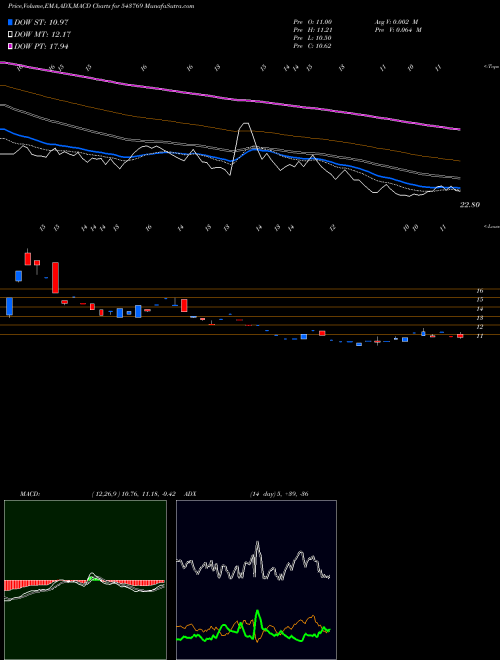Click the chart title mentioning MunafaSutra.com
Screen dimensions: 500x660
pos(101,6)
